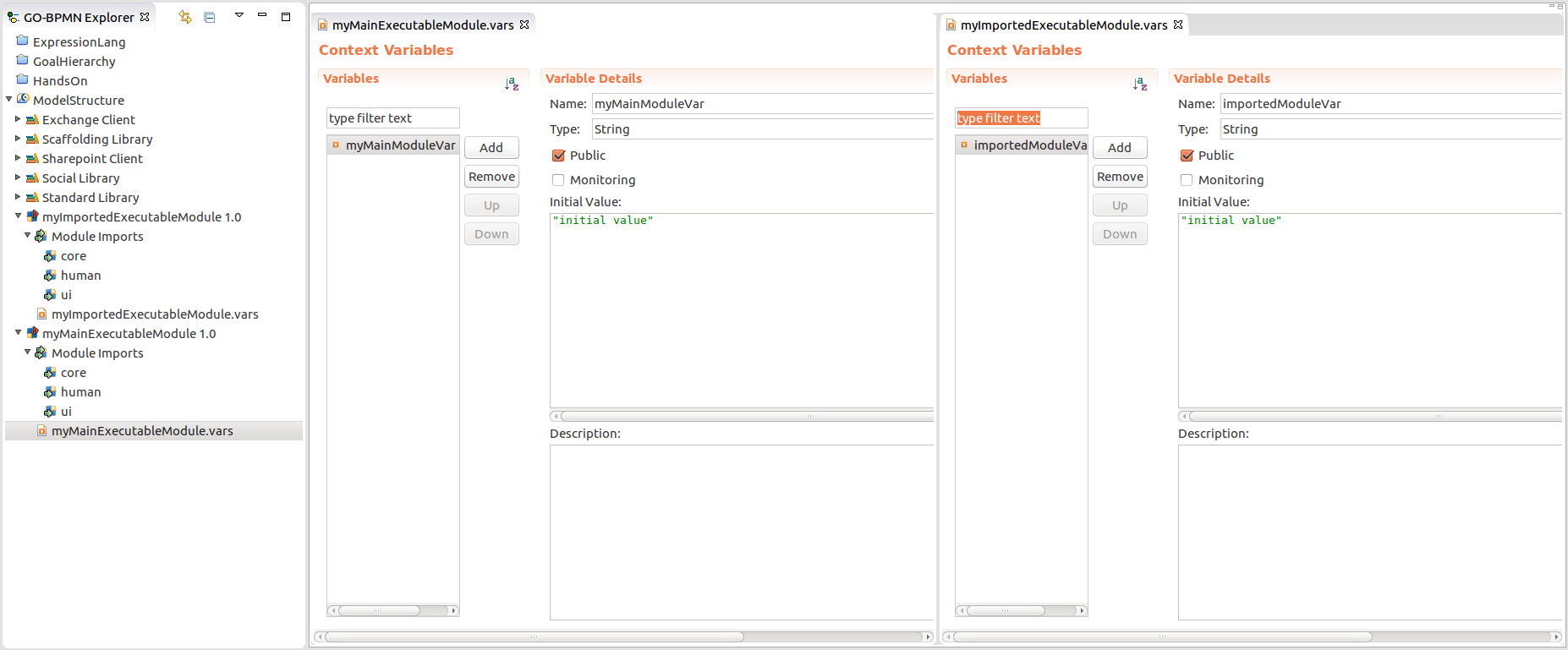
Task: Click the Name field containing myMainModuleVar
Action: 763,104
